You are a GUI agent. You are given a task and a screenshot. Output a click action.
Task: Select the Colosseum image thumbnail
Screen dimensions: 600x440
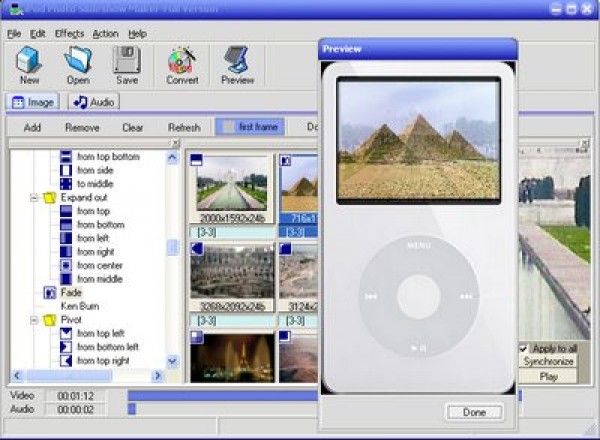(x=232, y=272)
